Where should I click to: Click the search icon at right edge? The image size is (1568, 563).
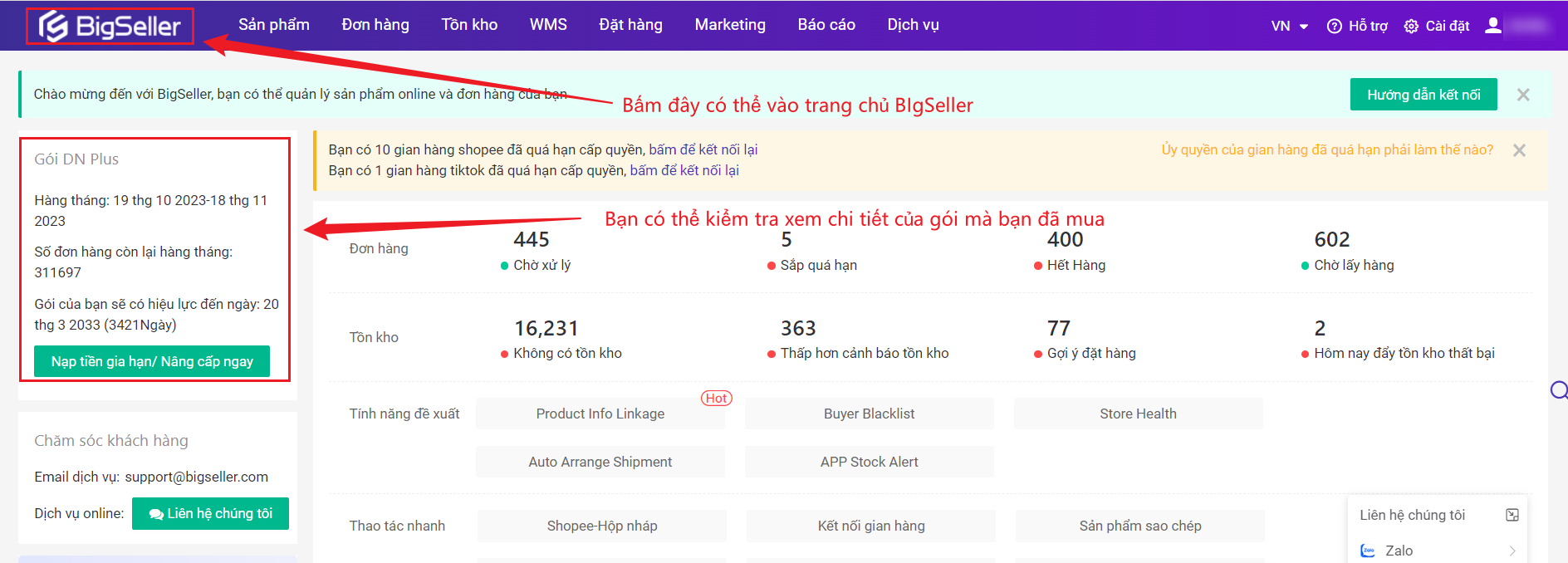(1559, 389)
